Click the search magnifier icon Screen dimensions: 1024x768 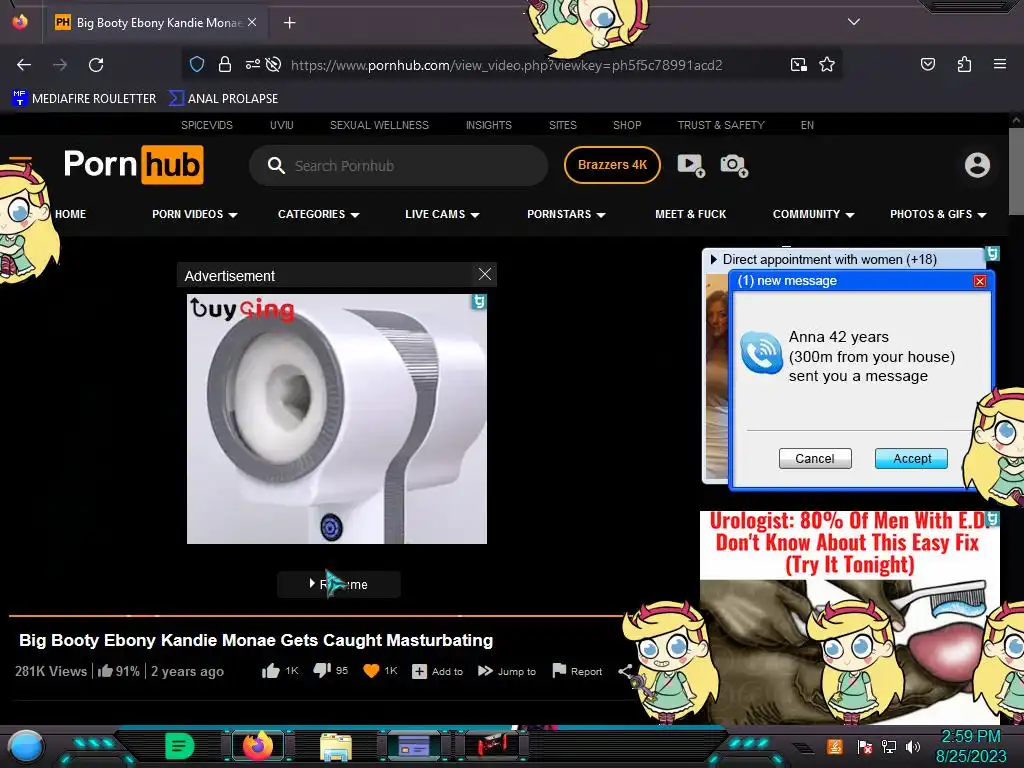tap(276, 166)
